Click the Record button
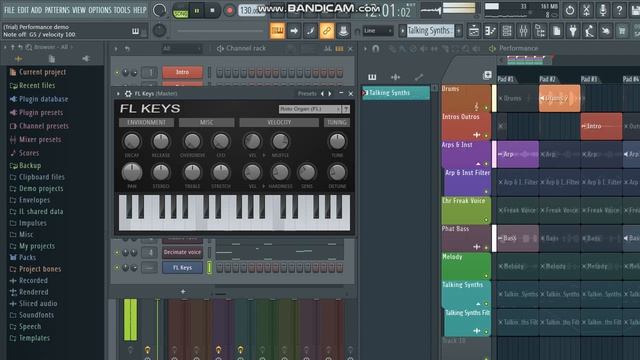640x360 pixels. click(229, 11)
